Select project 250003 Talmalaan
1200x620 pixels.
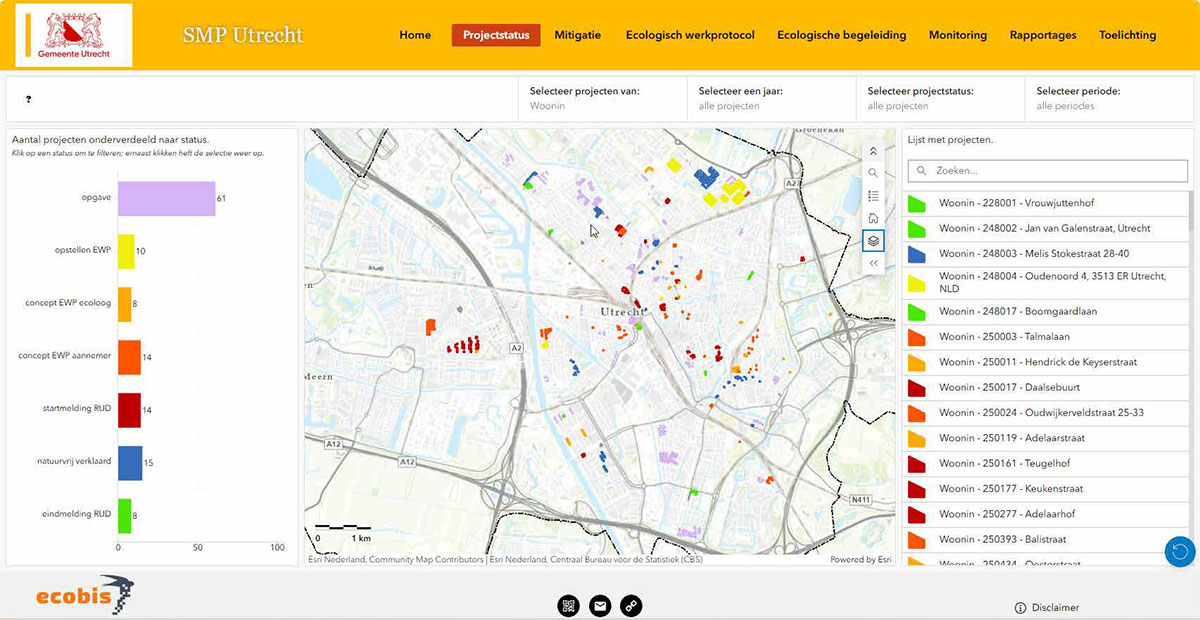pyautogui.click(x=1046, y=337)
